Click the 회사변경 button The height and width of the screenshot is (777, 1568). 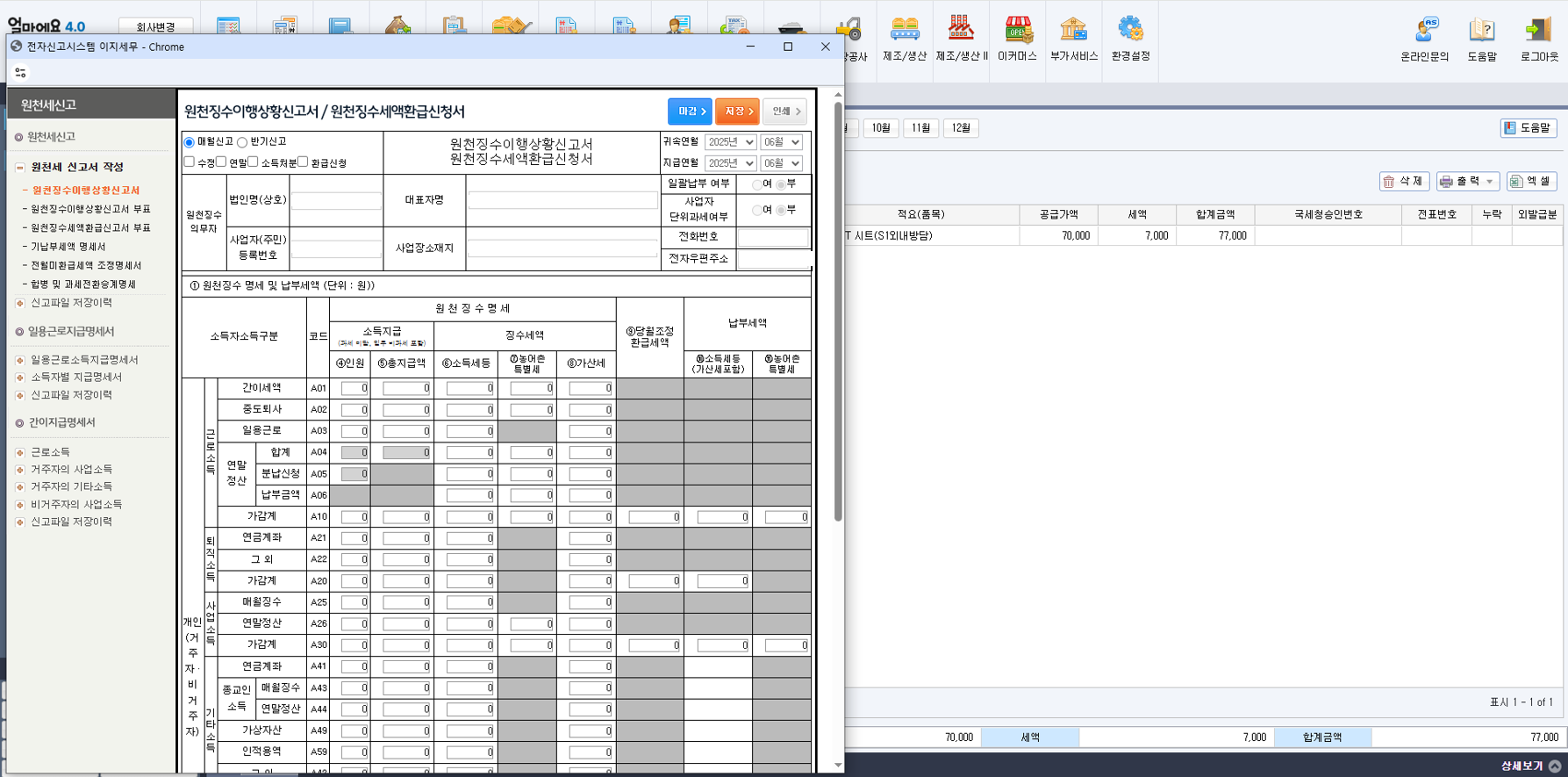155,26
